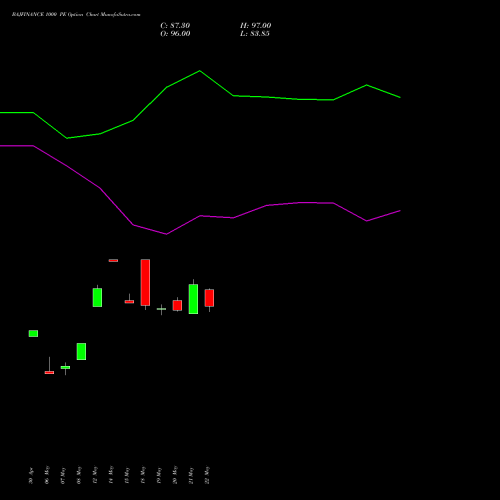Click the open price value O: 96.00
Viewport: 500px width, 500px height.
point(175,34)
